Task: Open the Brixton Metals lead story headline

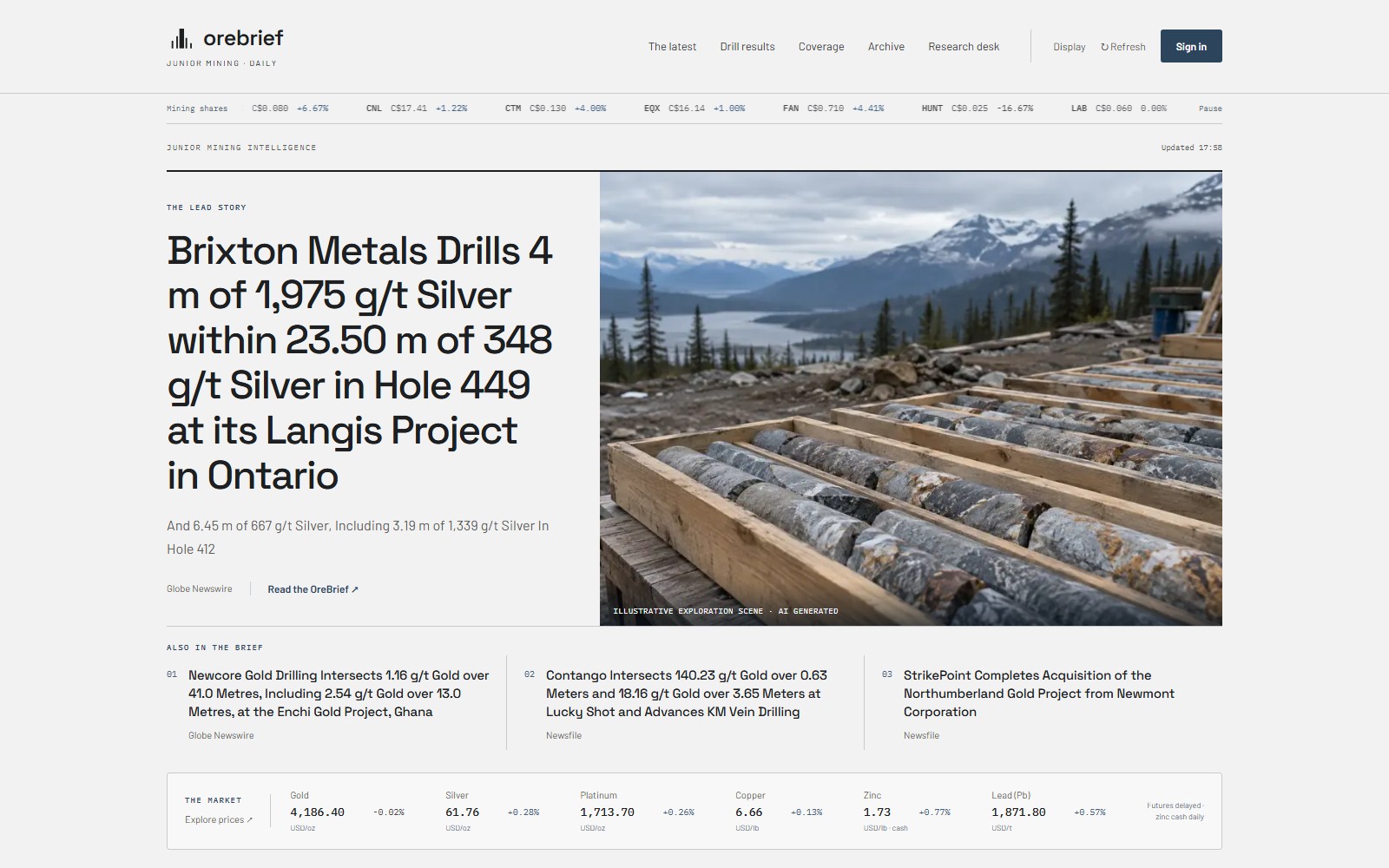Action: point(360,363)
